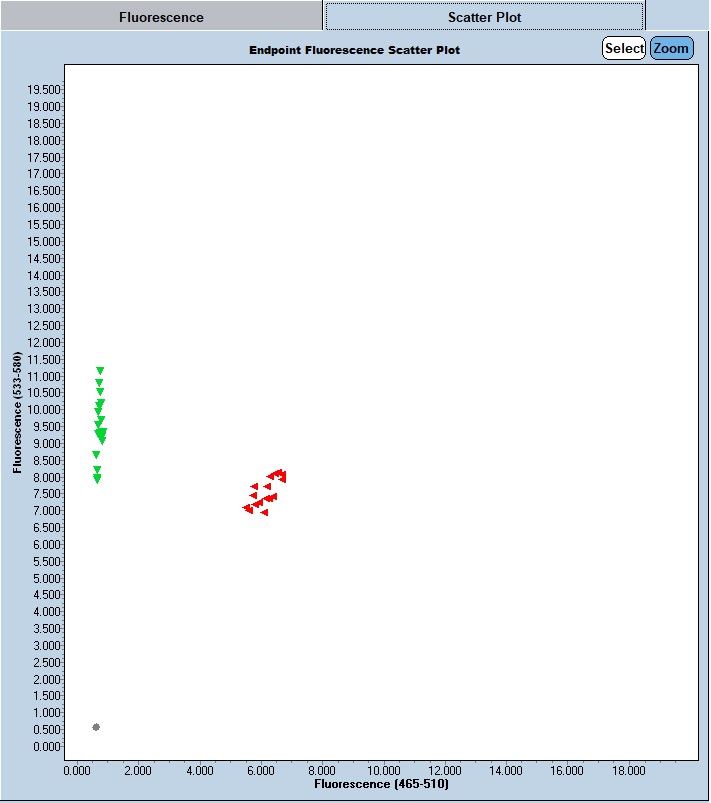Click the gray circle data point
The height and width of the screenshot is (803, 711).
96,727
